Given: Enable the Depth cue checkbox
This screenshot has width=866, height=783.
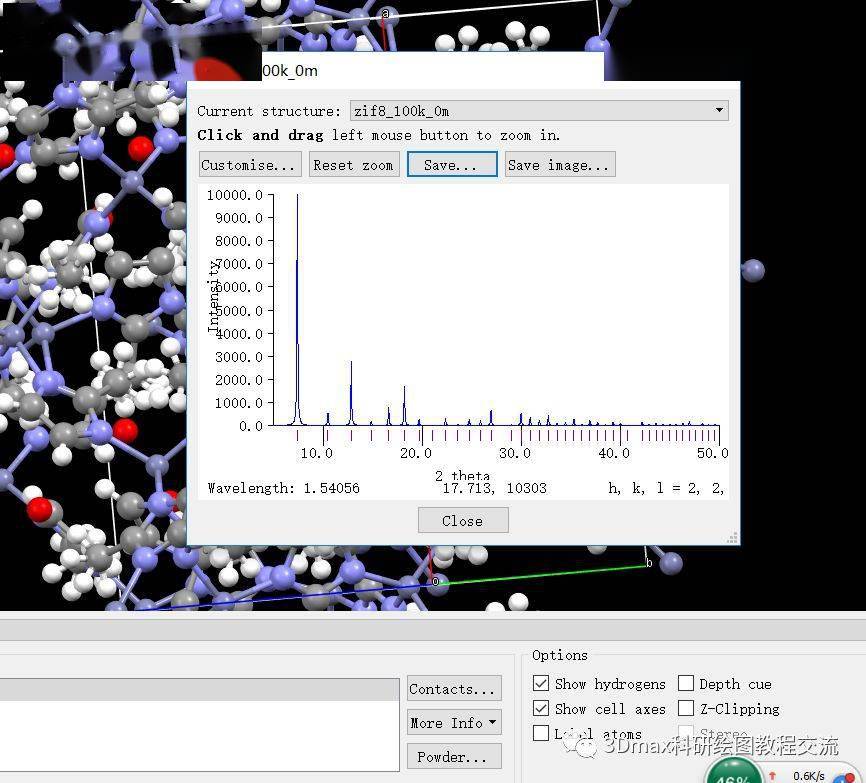Looking at the screenshot, I should coord(686,684).
